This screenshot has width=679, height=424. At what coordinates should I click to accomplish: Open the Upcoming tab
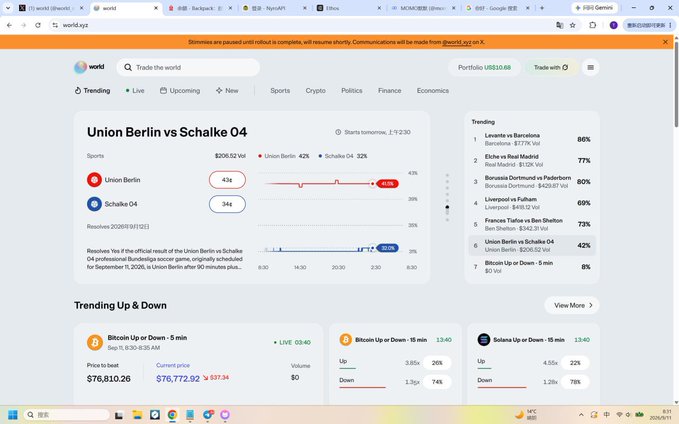tap(180, 91)
